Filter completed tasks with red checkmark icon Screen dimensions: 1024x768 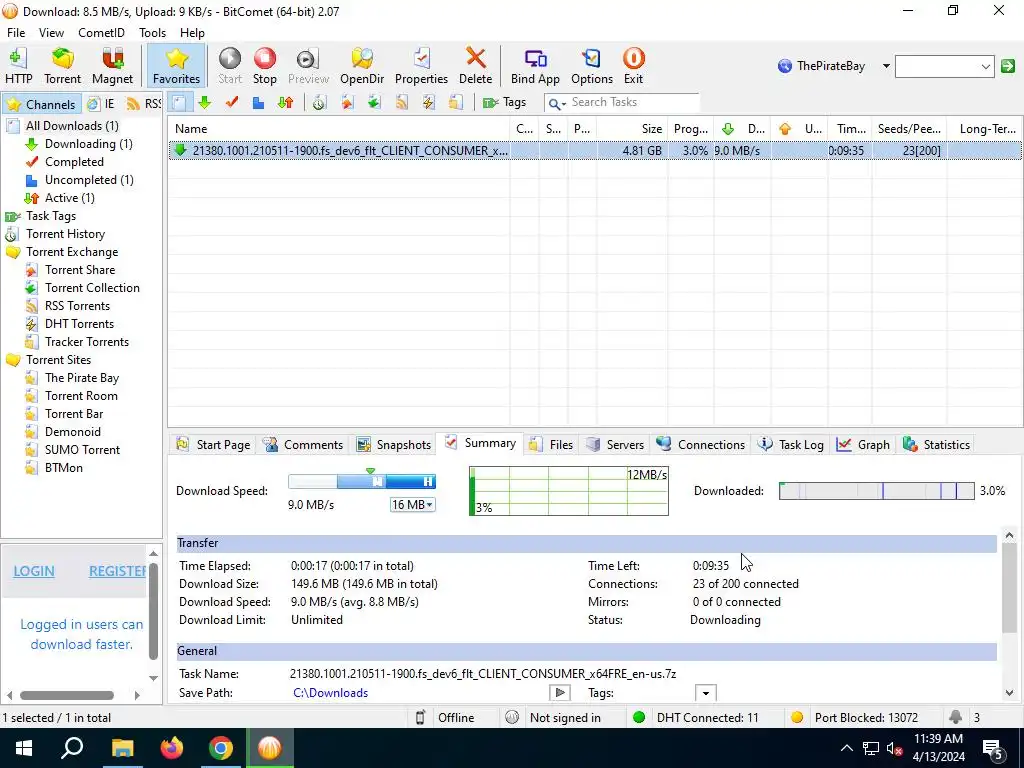pos(232,103)
